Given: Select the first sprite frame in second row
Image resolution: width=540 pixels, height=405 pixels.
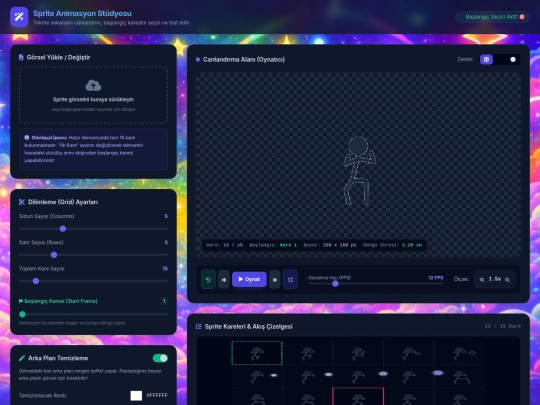Looking at the screenshot, I should [257, 376].
